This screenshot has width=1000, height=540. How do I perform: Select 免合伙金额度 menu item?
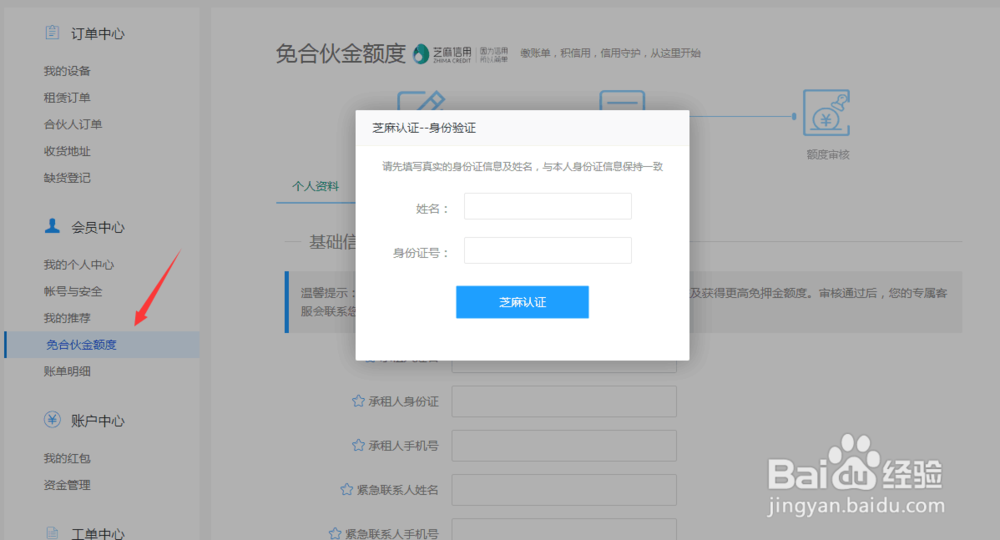(102, 345)
